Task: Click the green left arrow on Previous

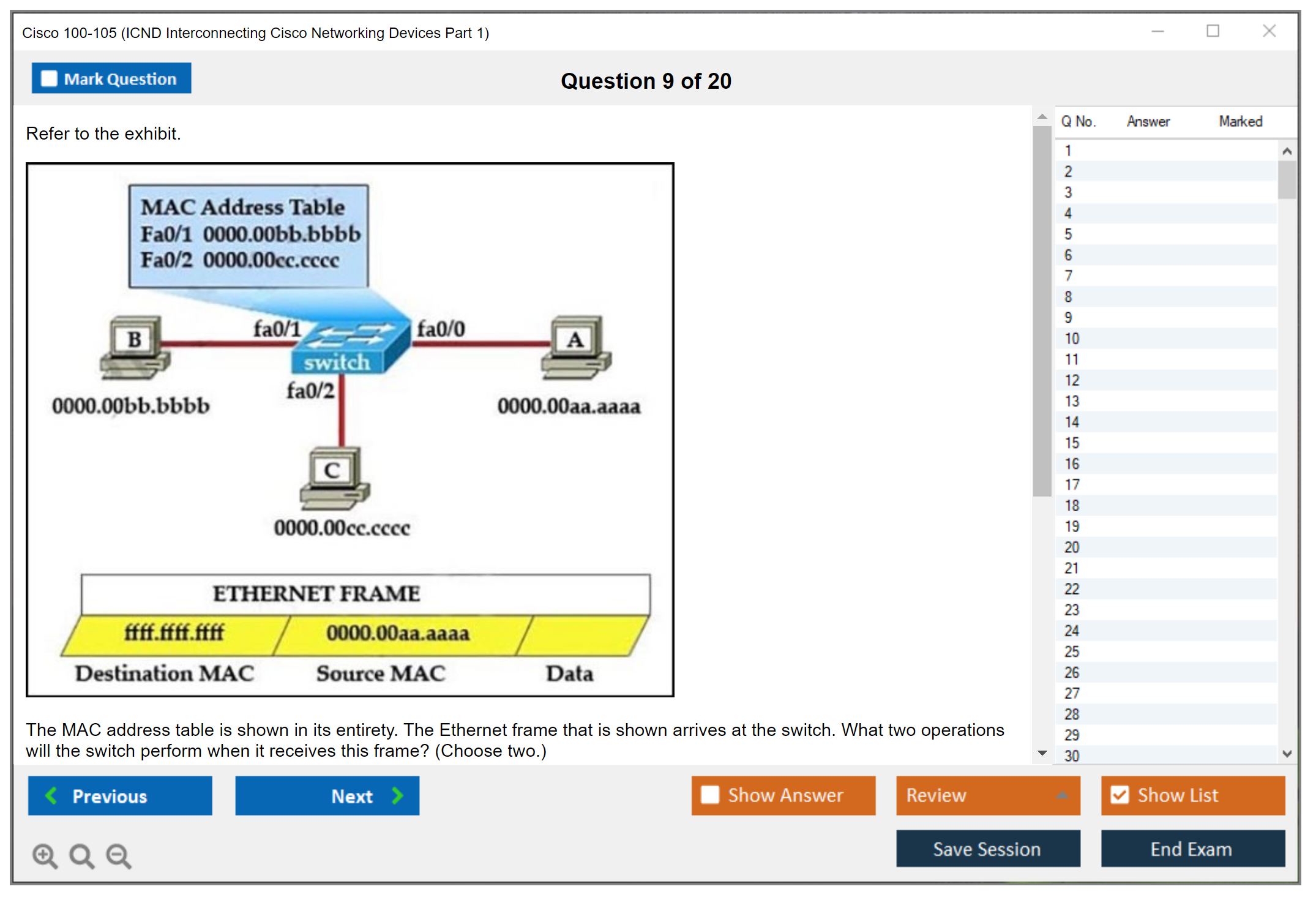Action: click(51, 795)
